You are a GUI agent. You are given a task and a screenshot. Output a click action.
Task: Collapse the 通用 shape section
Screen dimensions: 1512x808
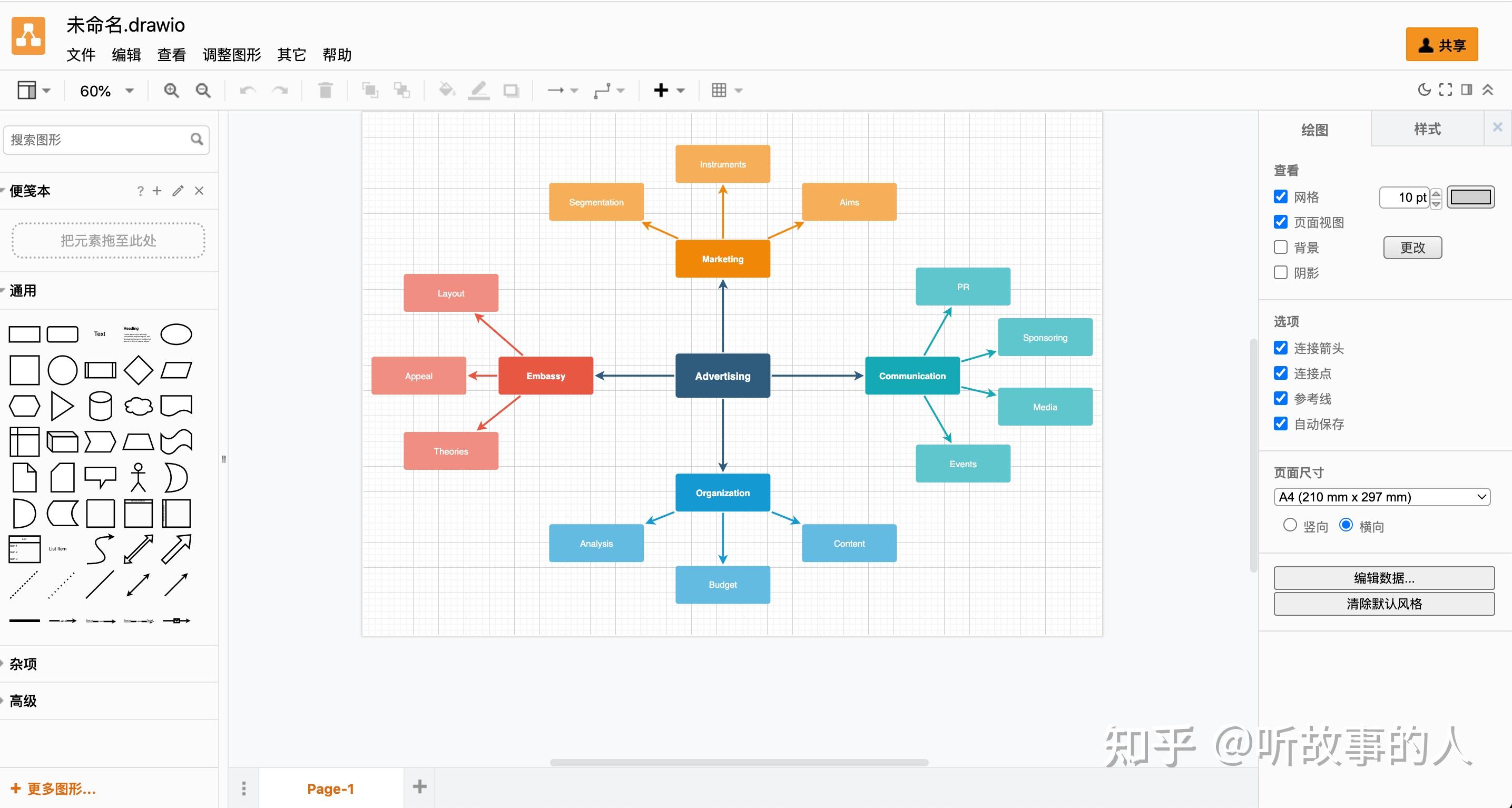23,290
